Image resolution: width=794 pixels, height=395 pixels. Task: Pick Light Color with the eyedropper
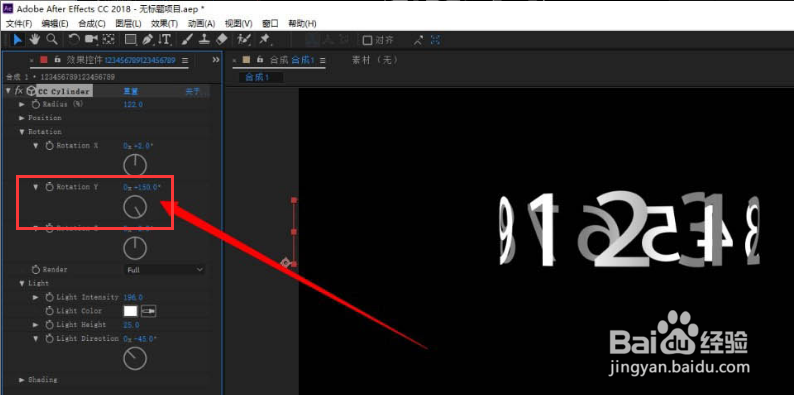[x=148, y=311]
